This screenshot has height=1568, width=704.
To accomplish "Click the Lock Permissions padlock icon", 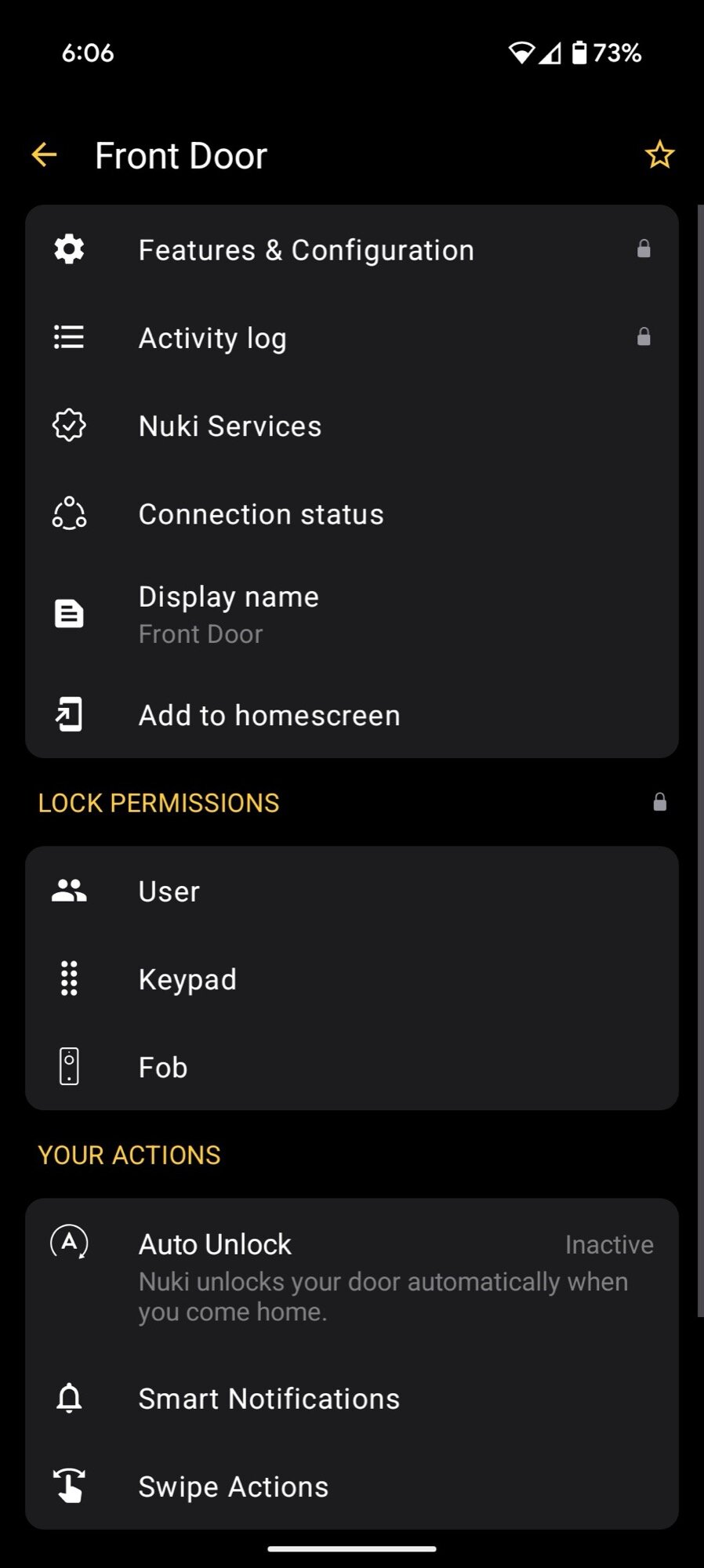I will [660, 802].
